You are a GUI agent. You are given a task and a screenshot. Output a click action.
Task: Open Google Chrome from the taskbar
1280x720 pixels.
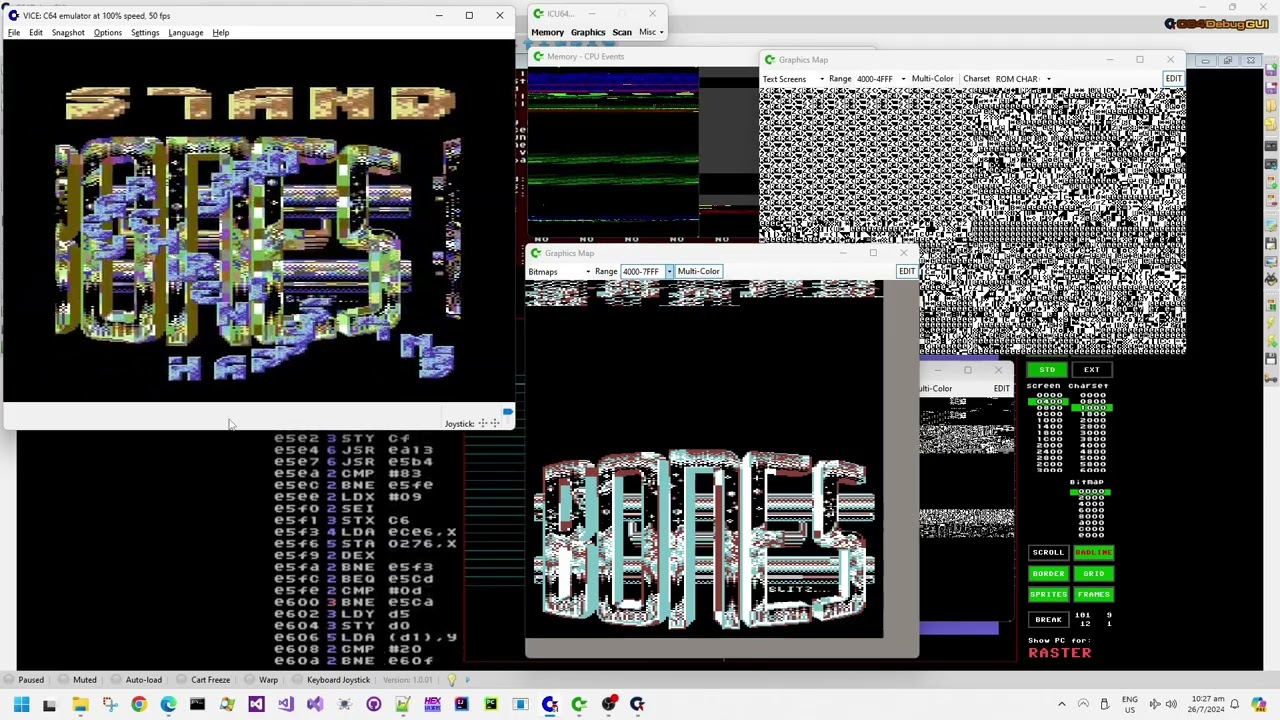pos(138,704)
